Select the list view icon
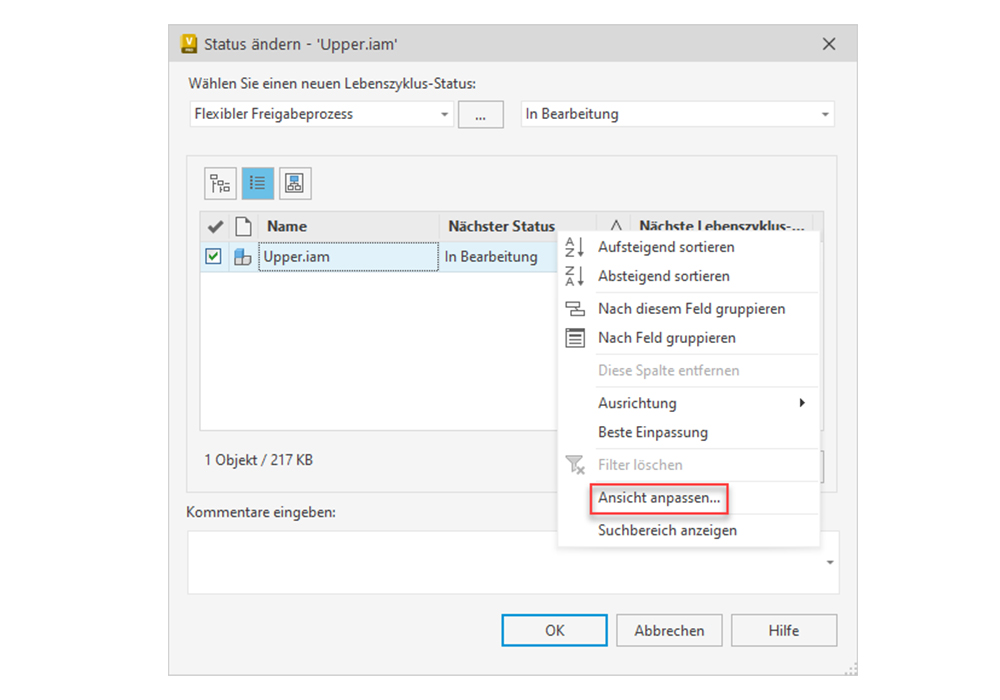Image resolution: width=1000 pixels, height=700 pixels. (x=257, y=183)
